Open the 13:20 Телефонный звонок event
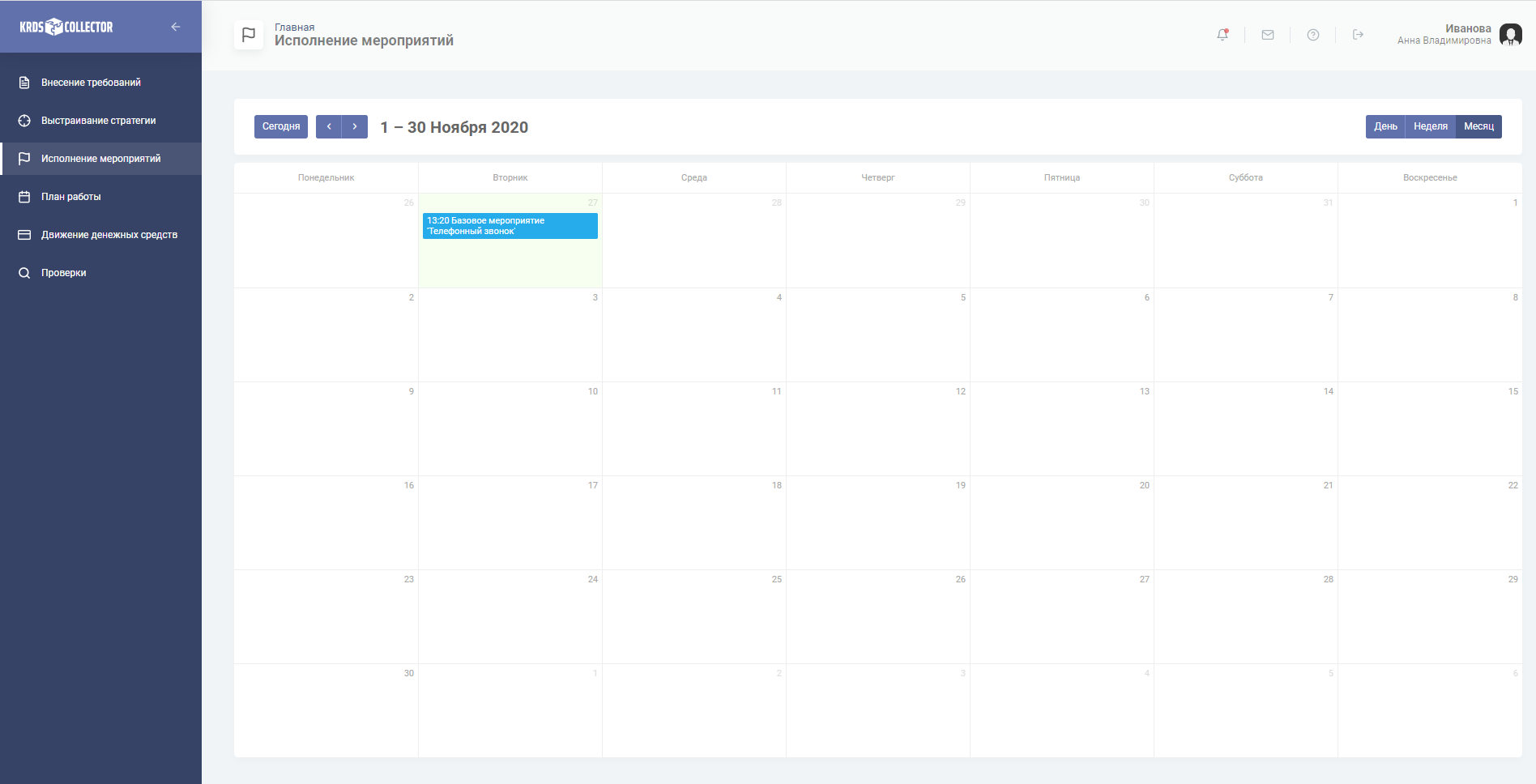Image resolution: width=1536 pixels, height=784 pixels. 510,226
